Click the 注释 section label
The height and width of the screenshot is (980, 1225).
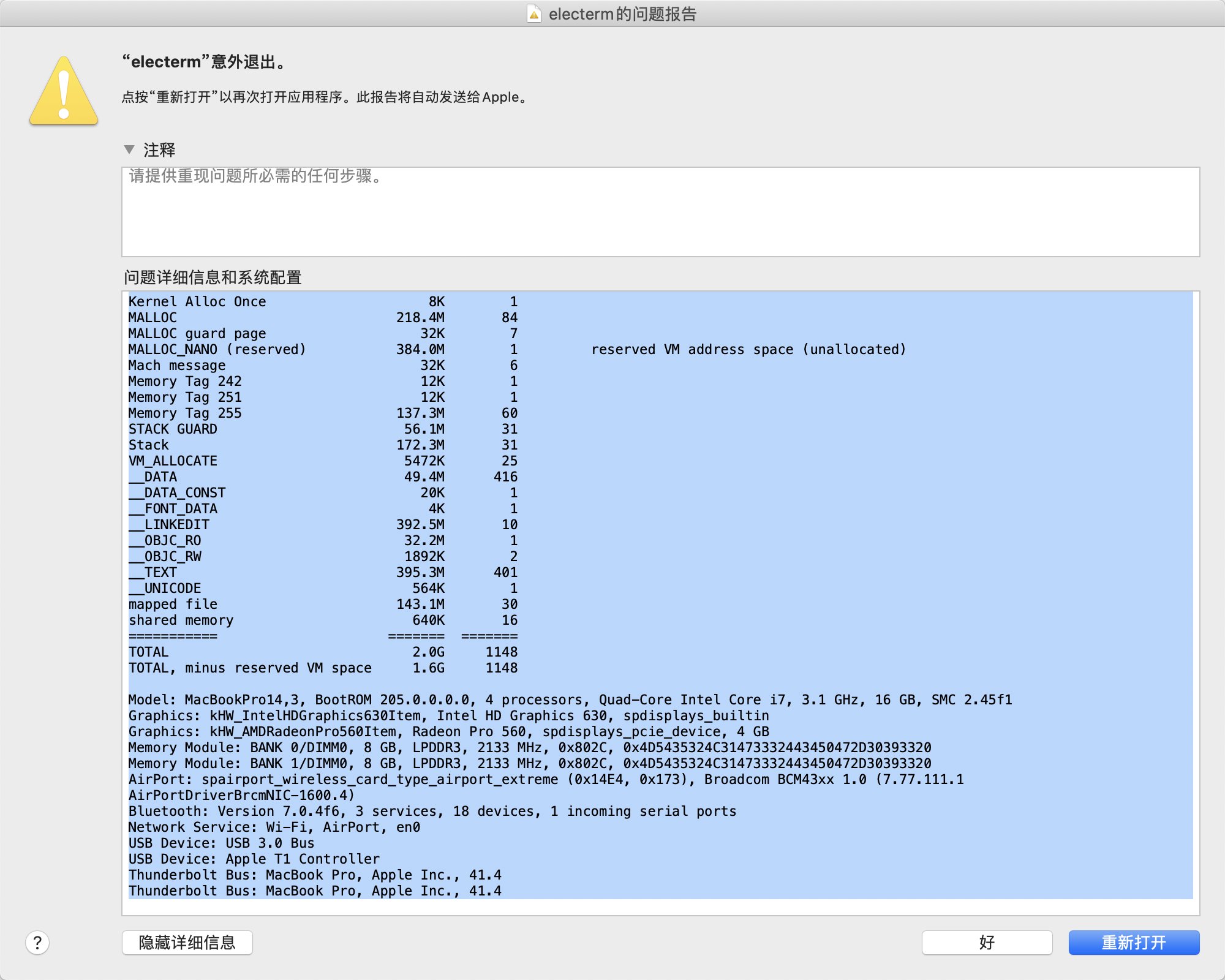pos(159,149)
